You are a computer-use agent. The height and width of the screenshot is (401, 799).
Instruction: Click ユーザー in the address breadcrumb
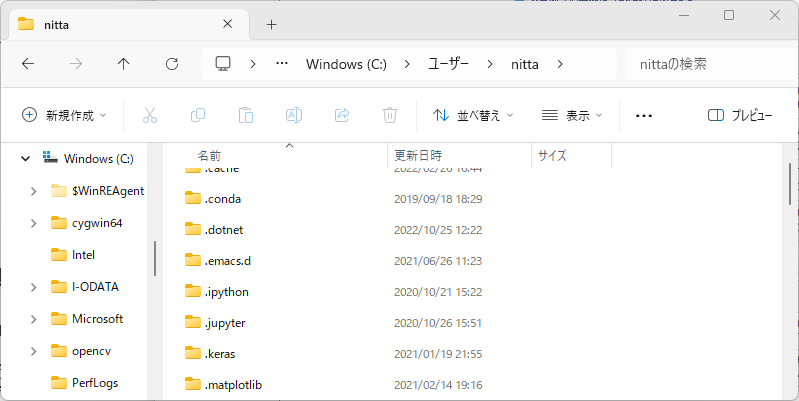tap(448, 64)
